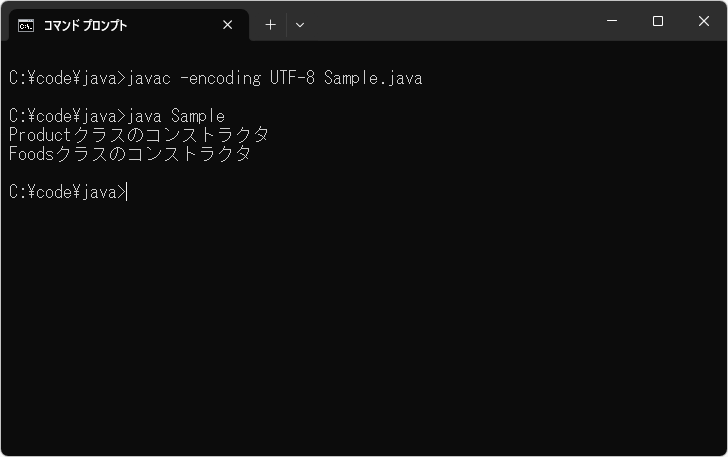Click the blinking cursor at the last prompt
Viewport: 728px width, 457px height.
pos(128,192)
